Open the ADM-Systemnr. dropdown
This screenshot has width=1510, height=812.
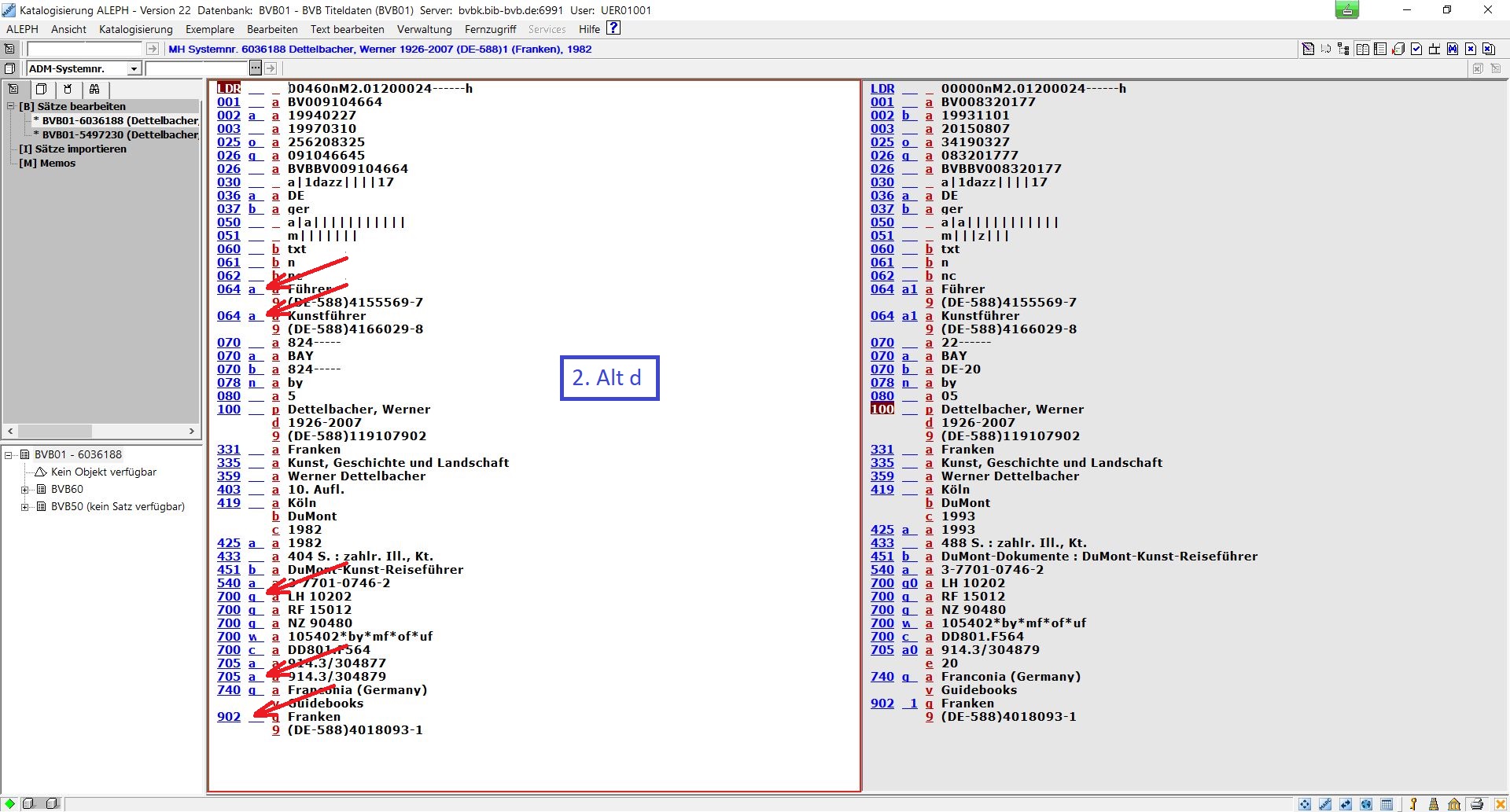click(x=134, y=69)
